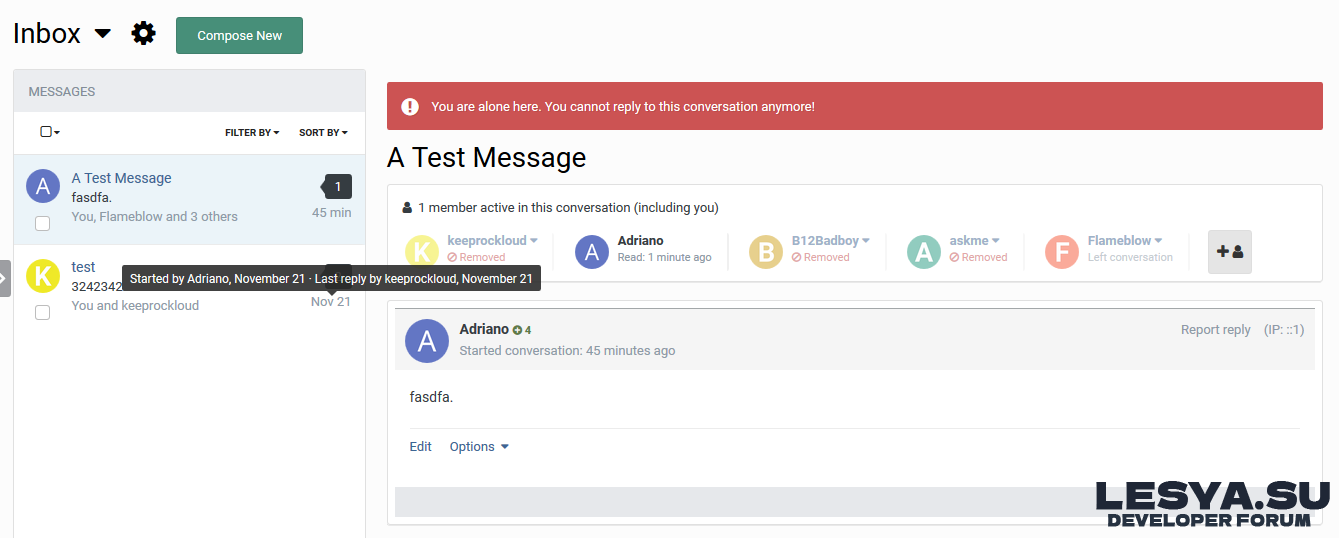The height and width of the screenshot is (538, 1339).
Task: Toggle the select-all messages checkbox
Action: [46, 132]
